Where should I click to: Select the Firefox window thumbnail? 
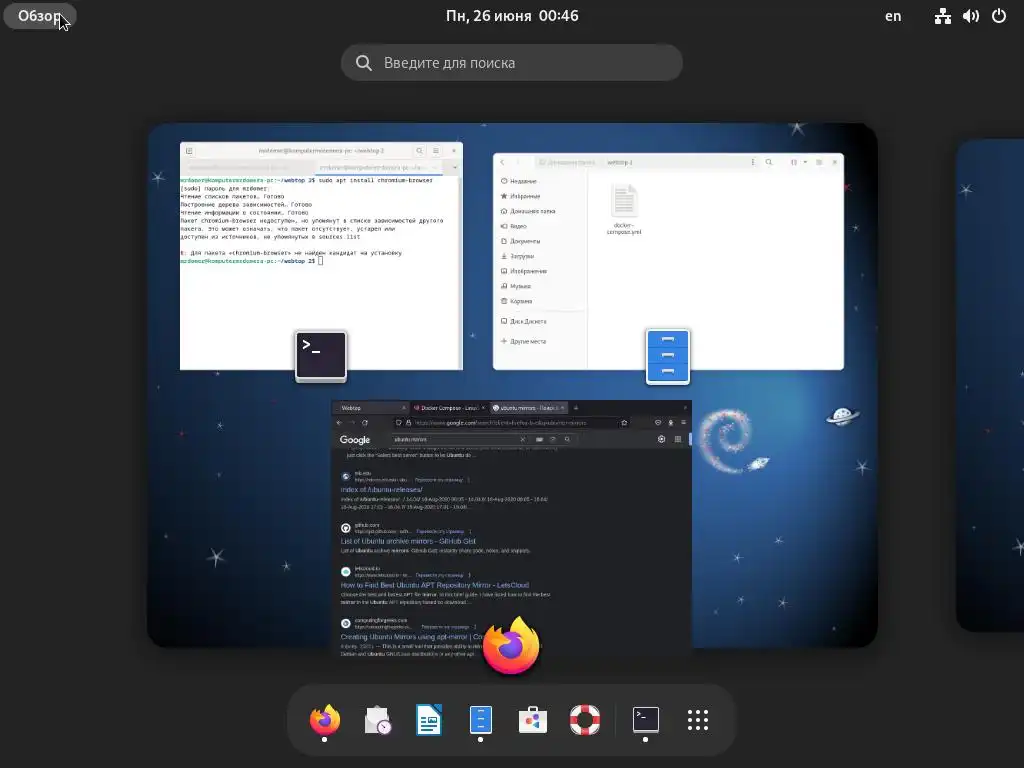(x=511, y=528)
